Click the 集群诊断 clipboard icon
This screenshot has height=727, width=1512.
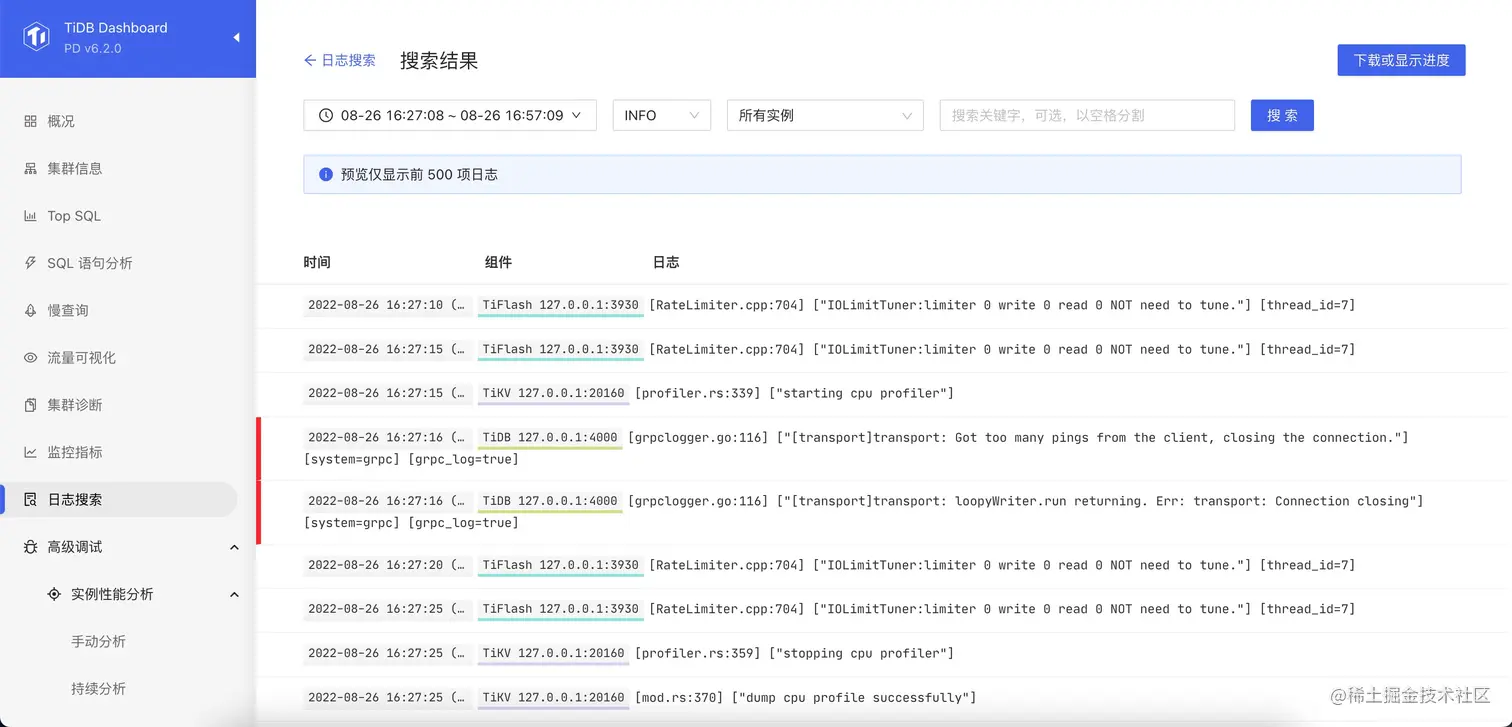[30, 405]
